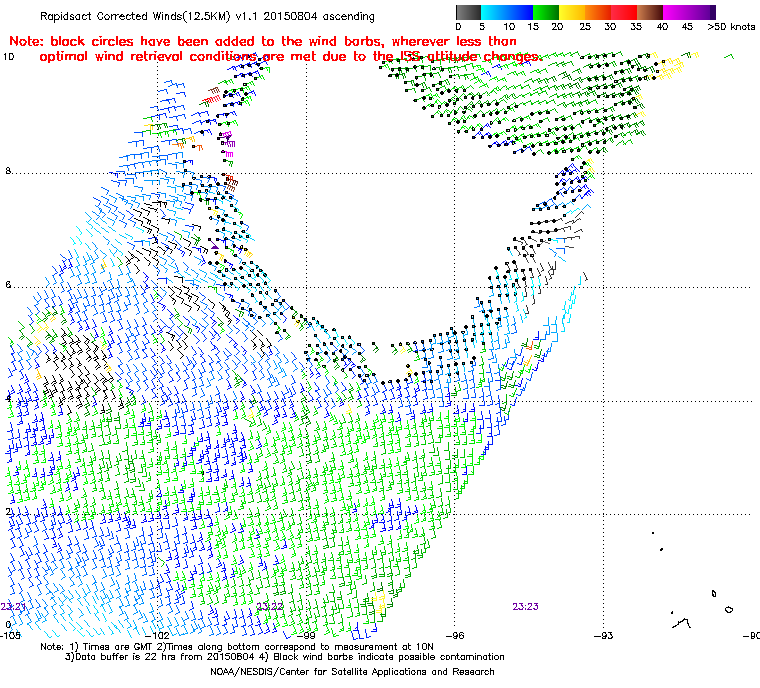
Task: Click the 'Data buffer is 22 hrs' footnote line
Action: click(x=285, y=657)
